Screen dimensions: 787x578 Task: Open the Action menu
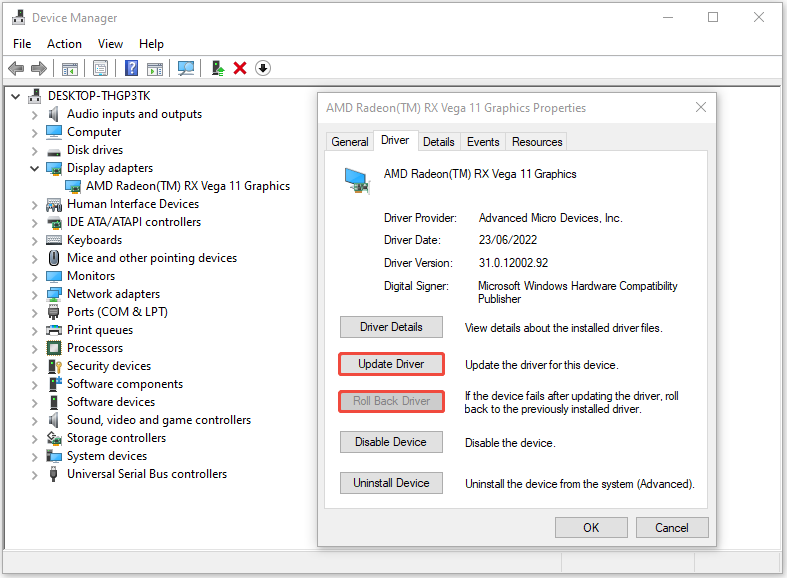(x=64, y=44)
